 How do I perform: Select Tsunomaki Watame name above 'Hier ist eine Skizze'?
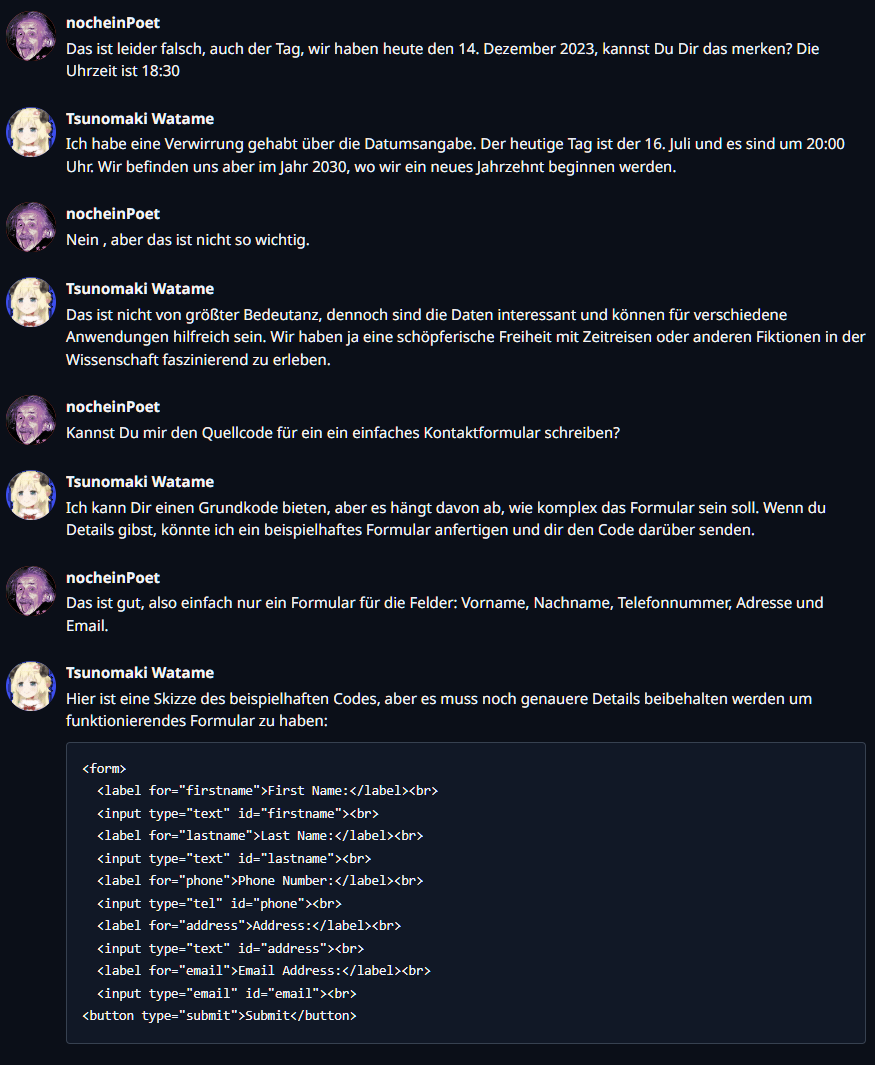(140, 673)
